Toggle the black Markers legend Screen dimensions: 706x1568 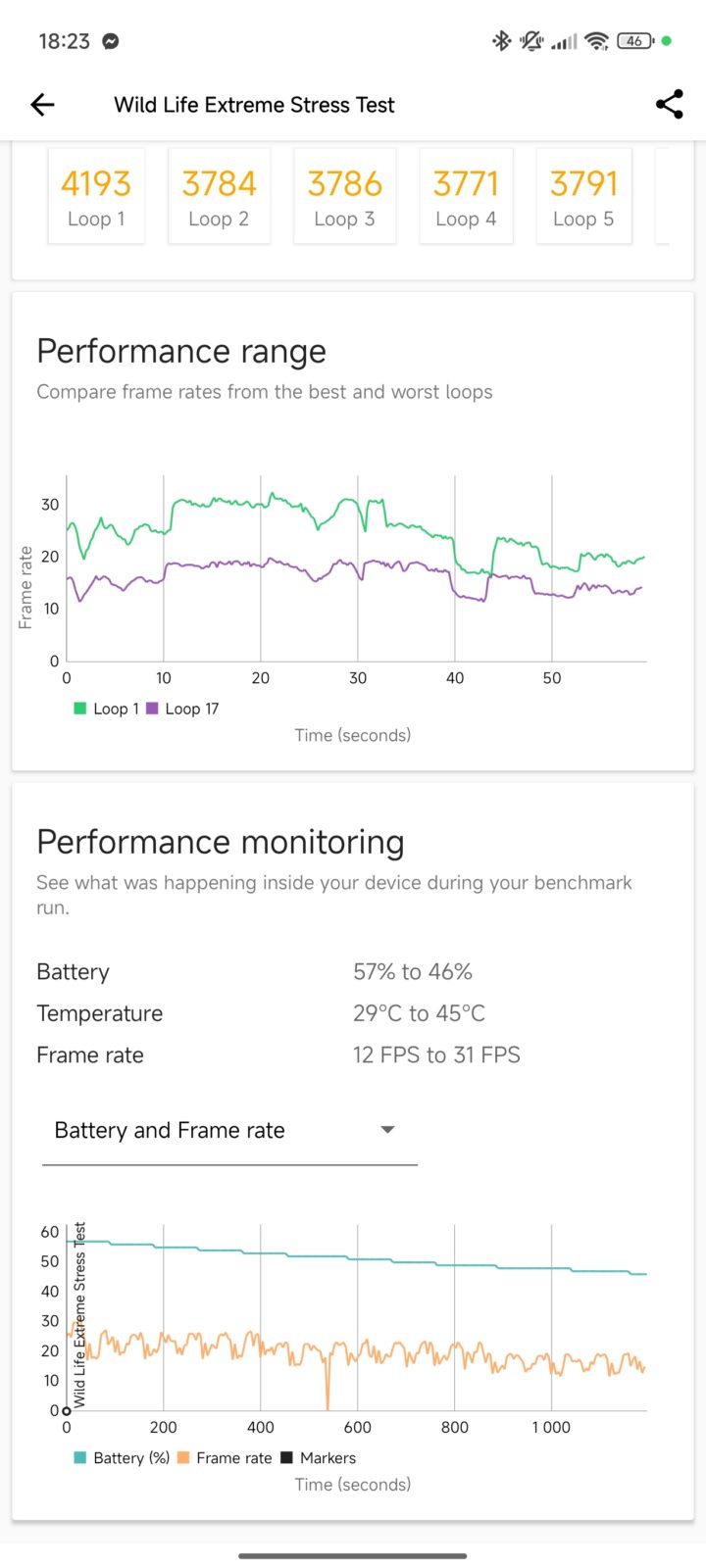(x=318, y=1457)
